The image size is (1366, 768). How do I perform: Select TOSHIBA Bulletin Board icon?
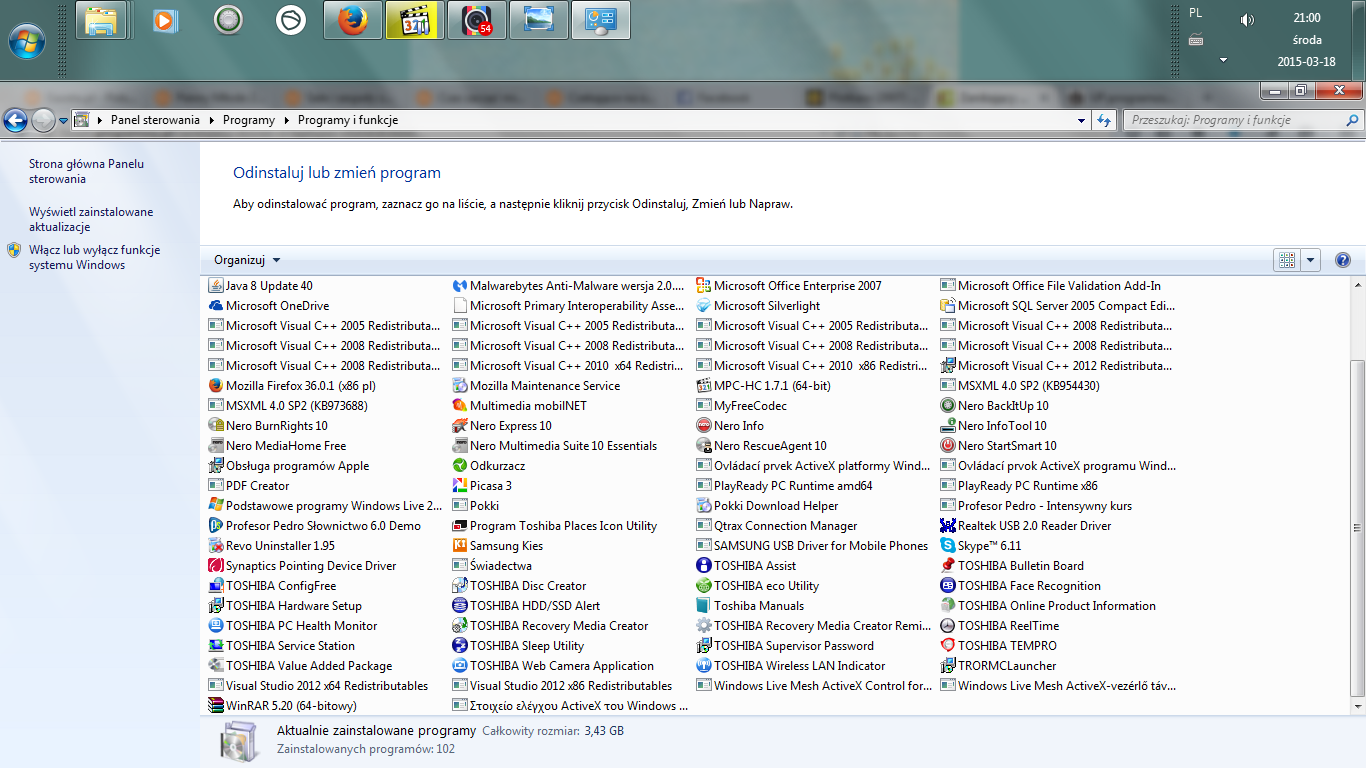click(948, 566)
